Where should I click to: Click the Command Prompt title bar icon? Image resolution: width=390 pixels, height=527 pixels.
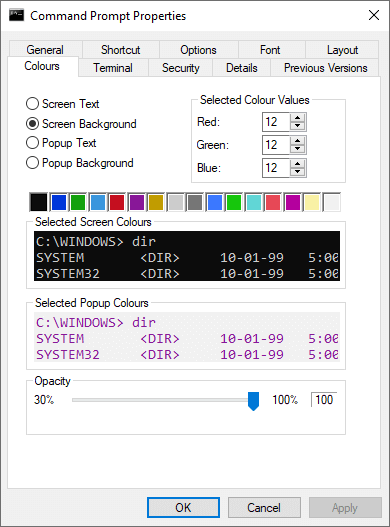click(16, 15)
